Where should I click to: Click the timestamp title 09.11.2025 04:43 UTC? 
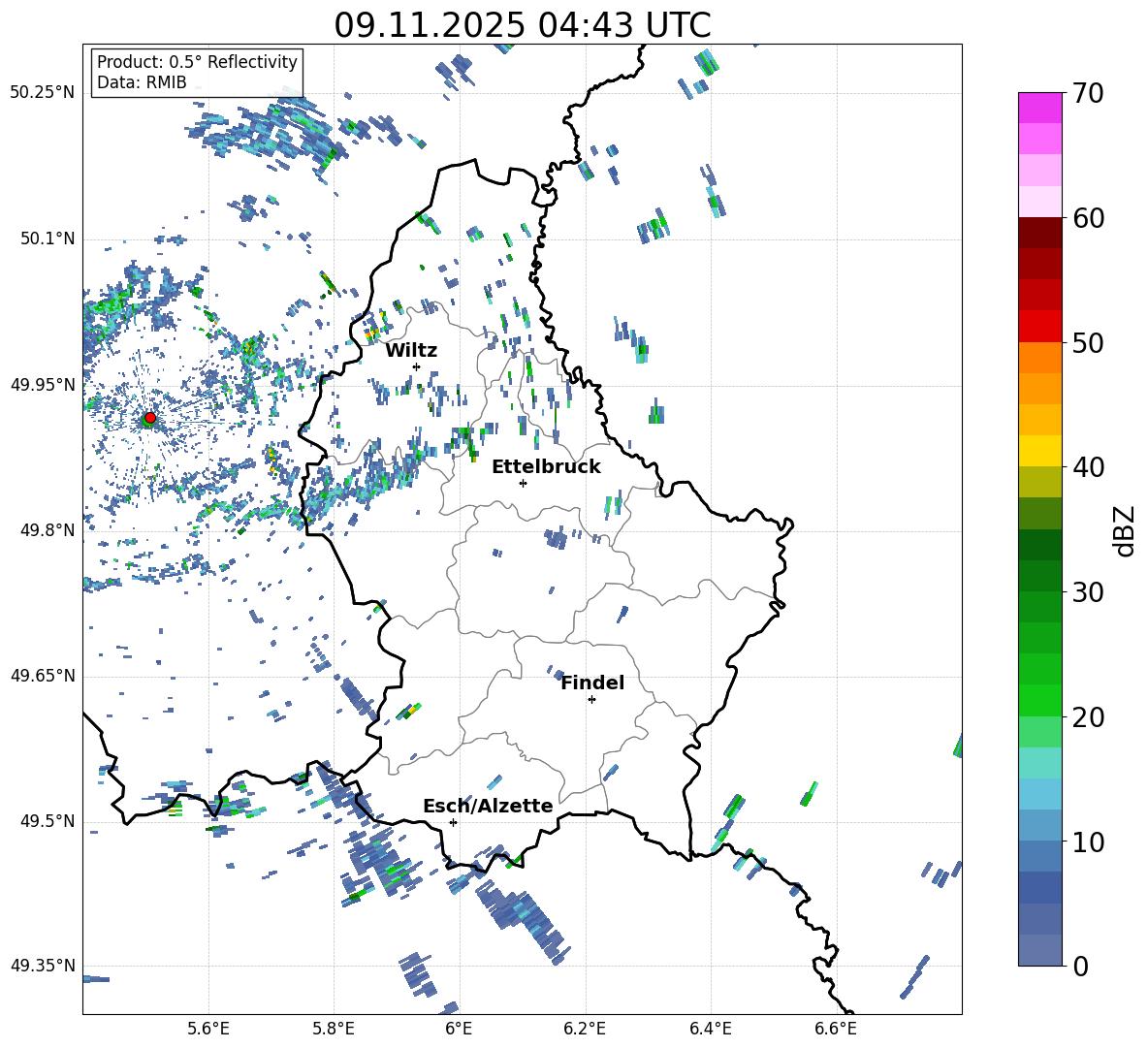522,24
